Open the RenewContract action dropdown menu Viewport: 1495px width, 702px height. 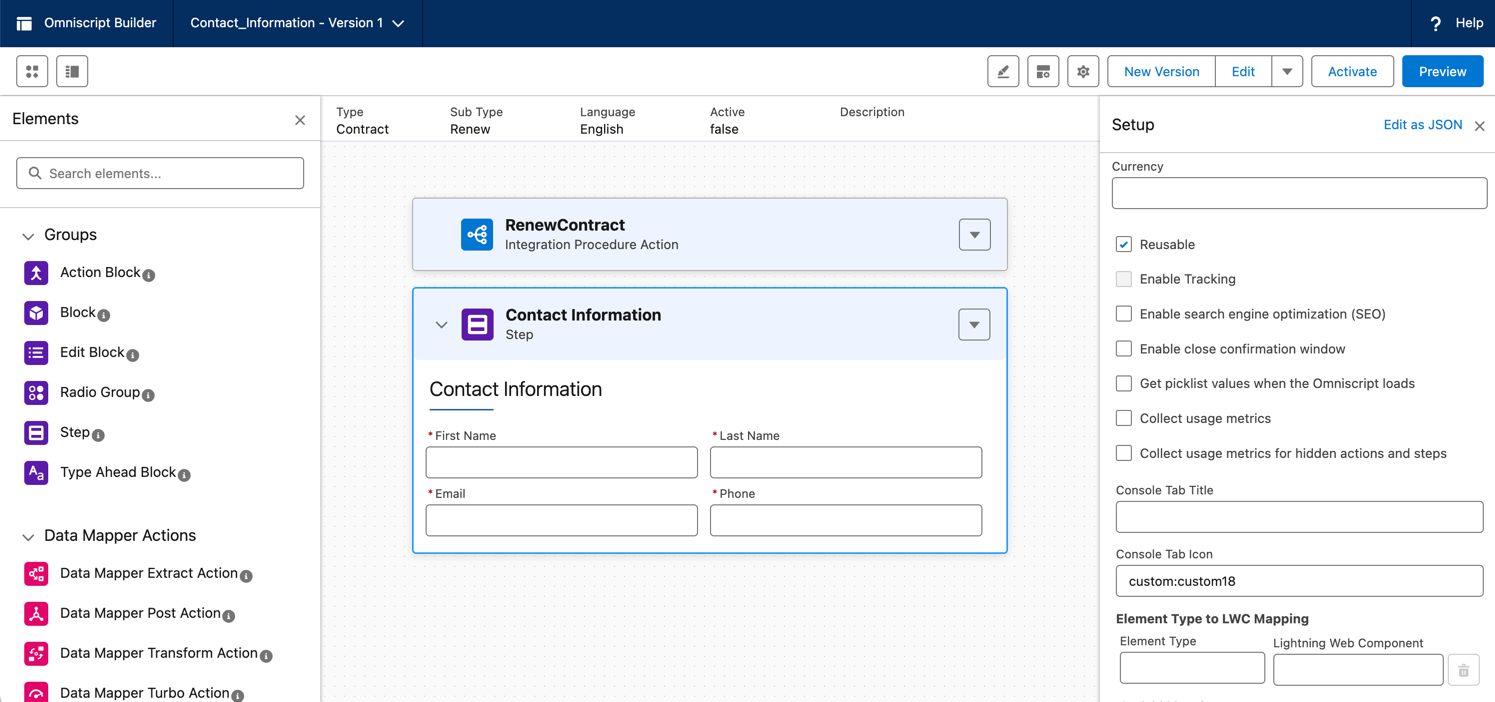click(974, 235)
